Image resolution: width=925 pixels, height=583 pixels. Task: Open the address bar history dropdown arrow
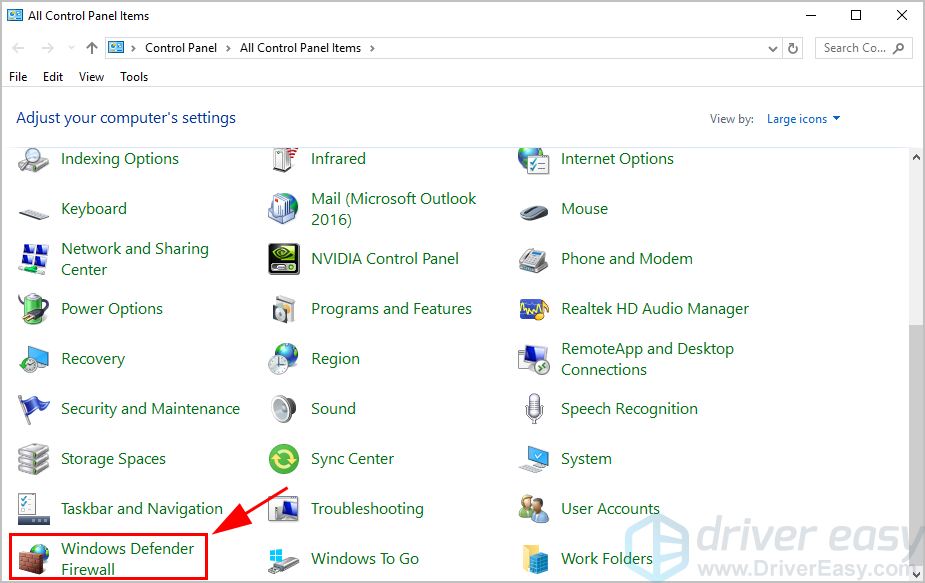coord(772,48)
